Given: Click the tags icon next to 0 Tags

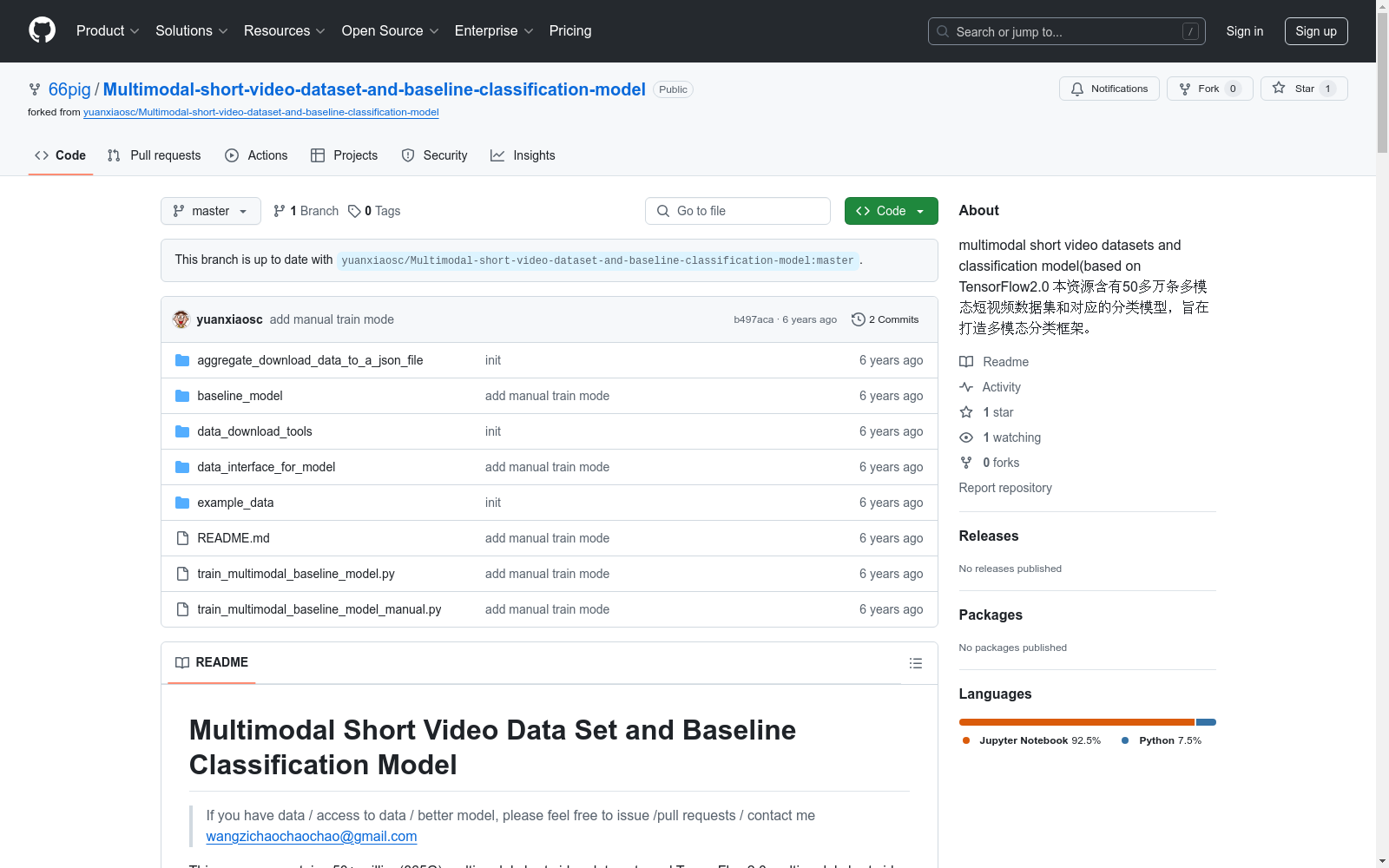Looking at the screenshot, I should (354, 211).
